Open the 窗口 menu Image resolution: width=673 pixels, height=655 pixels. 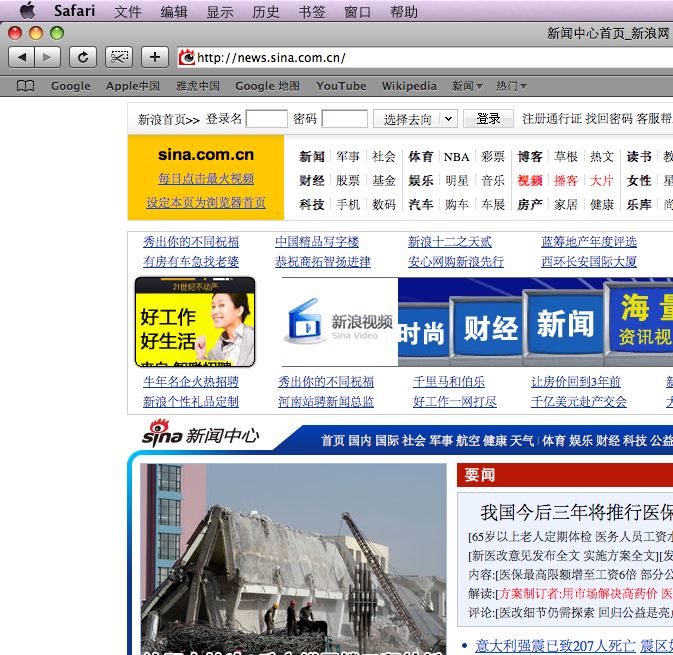pyautogui.click(x=358, y=12)
